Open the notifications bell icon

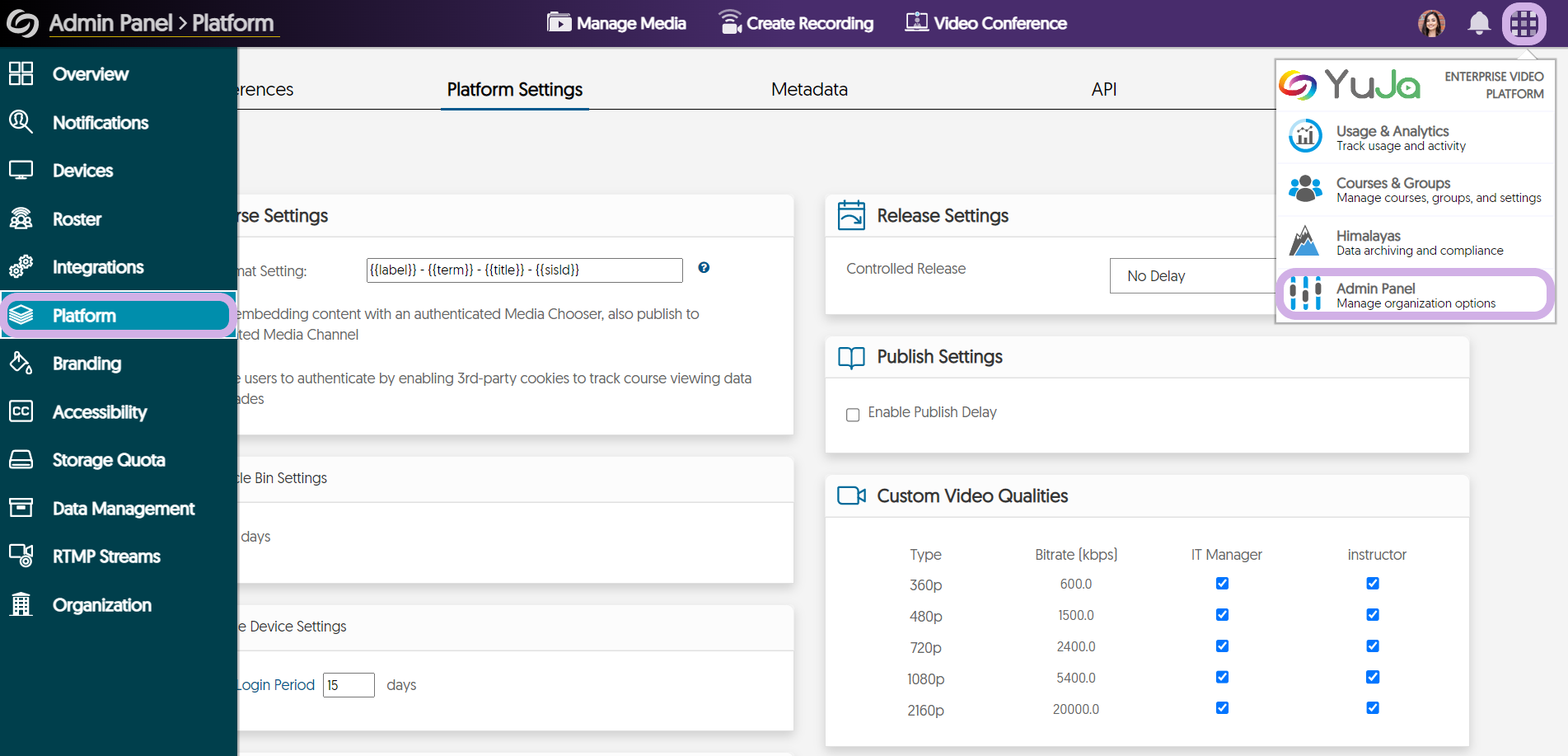(1479, 23)
